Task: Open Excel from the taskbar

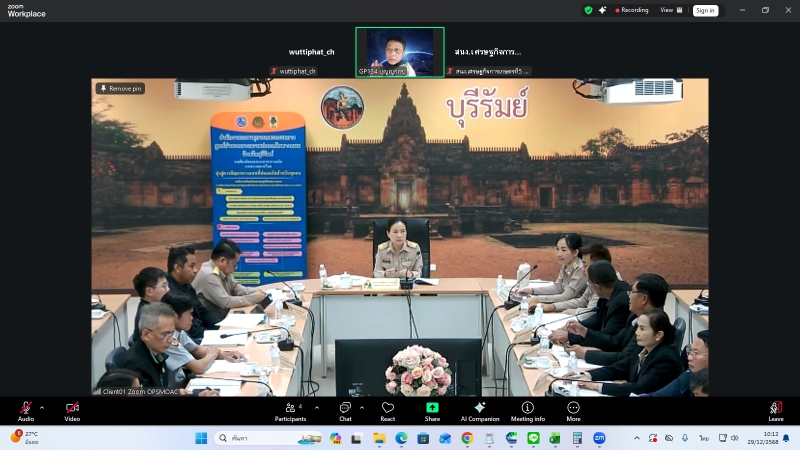Action: [555, 438]
